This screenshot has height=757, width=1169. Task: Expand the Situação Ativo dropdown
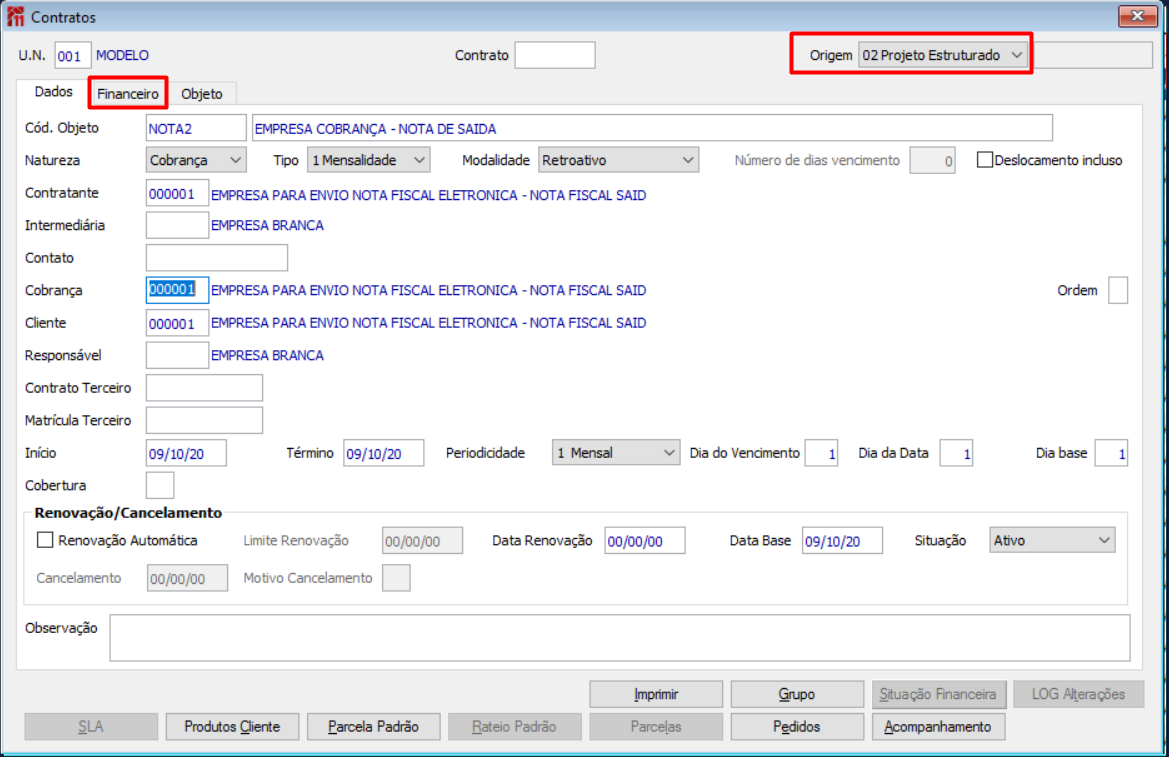(1052, 540)
